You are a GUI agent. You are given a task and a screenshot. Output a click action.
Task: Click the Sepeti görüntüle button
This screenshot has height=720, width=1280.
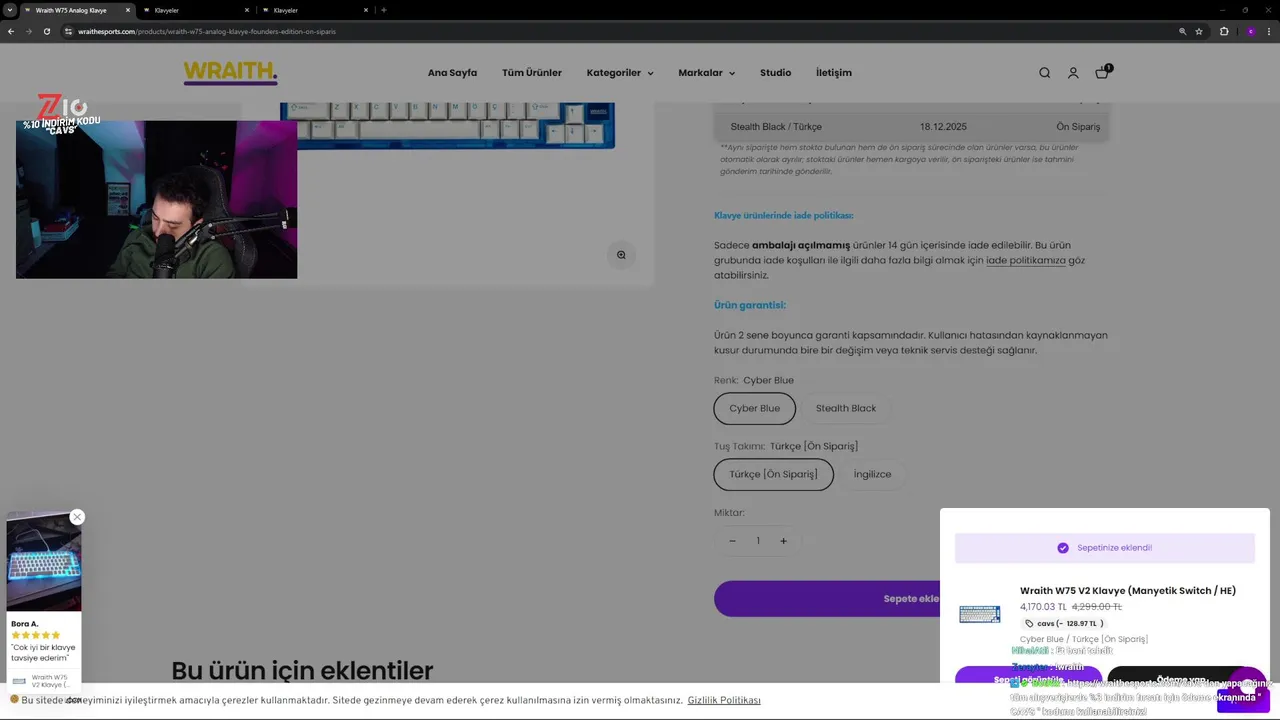tap(1028, 680)
